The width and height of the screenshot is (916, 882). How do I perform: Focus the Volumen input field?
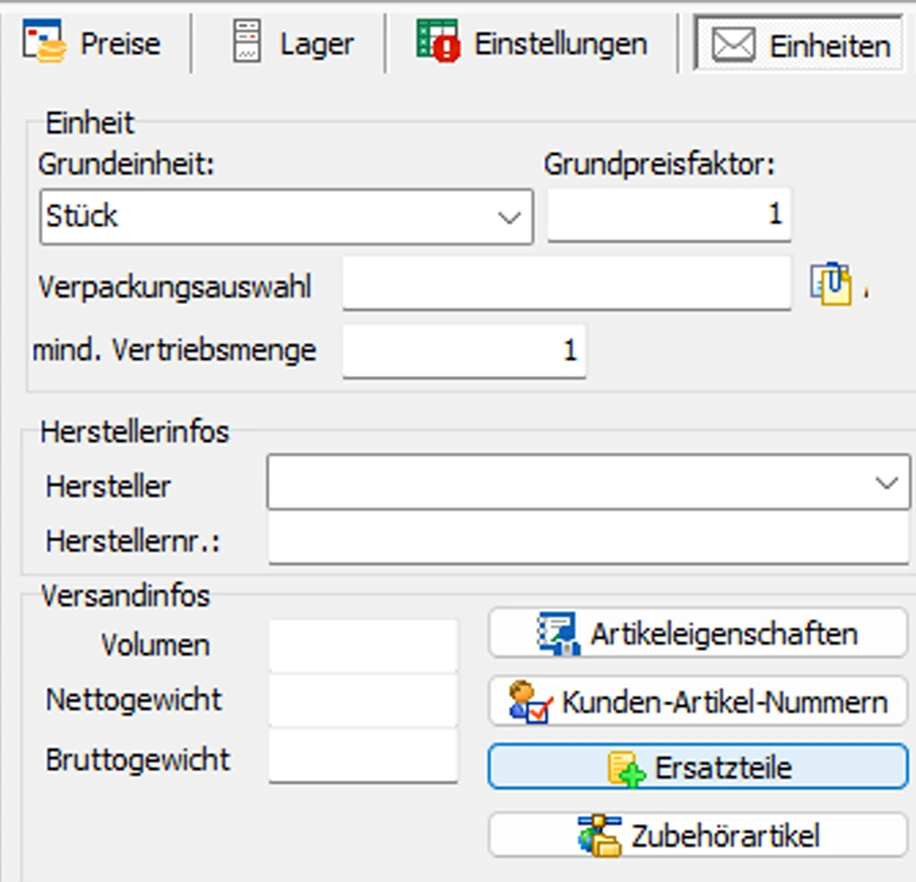point(363,645)
